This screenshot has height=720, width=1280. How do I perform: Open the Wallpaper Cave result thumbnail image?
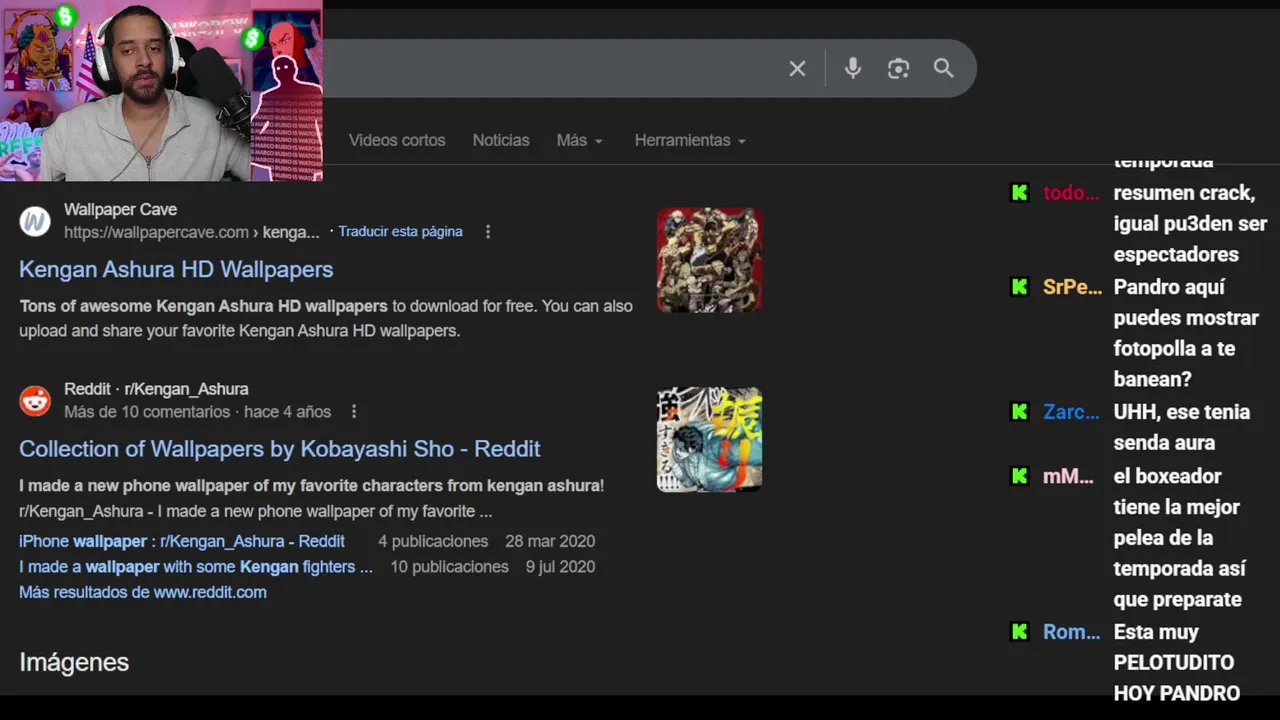[x=709, y=260]
